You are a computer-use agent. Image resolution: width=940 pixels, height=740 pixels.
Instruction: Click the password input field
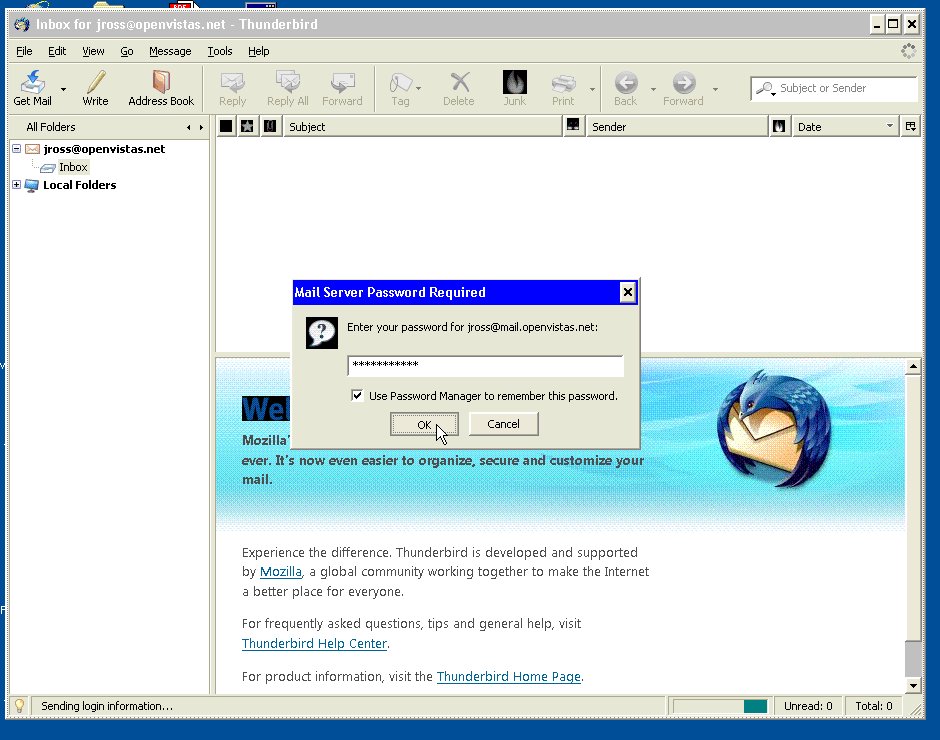486,366
